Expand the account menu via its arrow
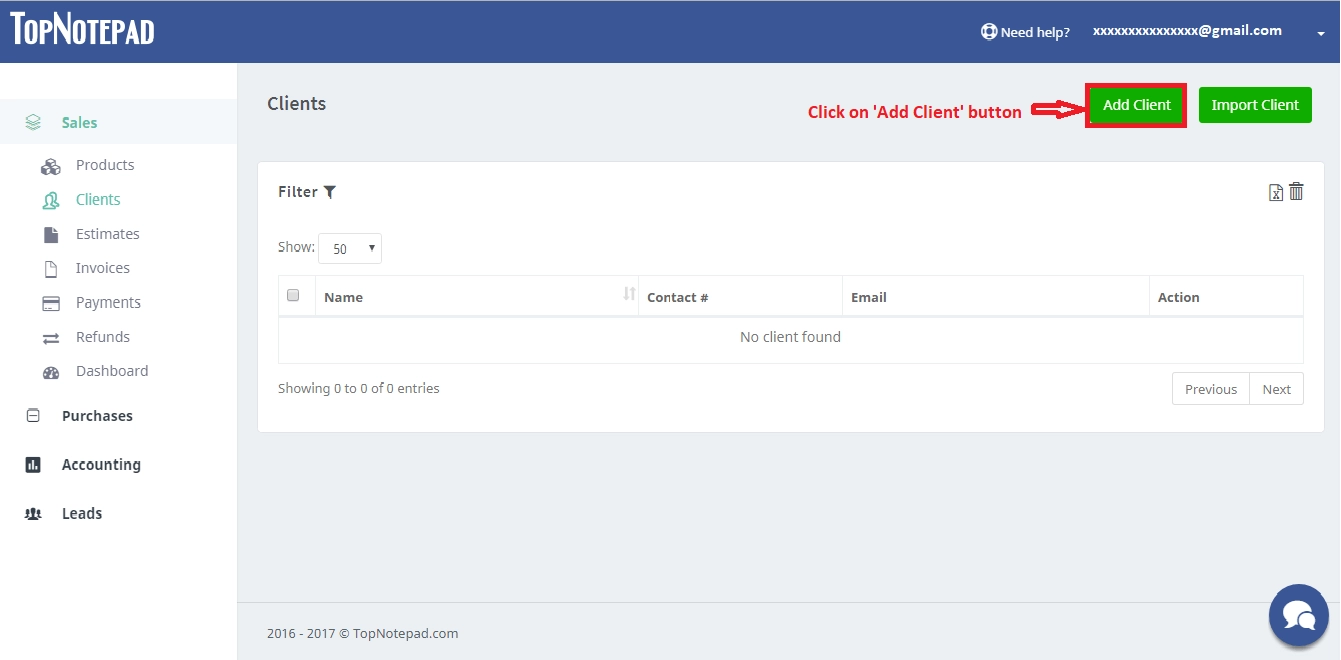 [1321, 33]
